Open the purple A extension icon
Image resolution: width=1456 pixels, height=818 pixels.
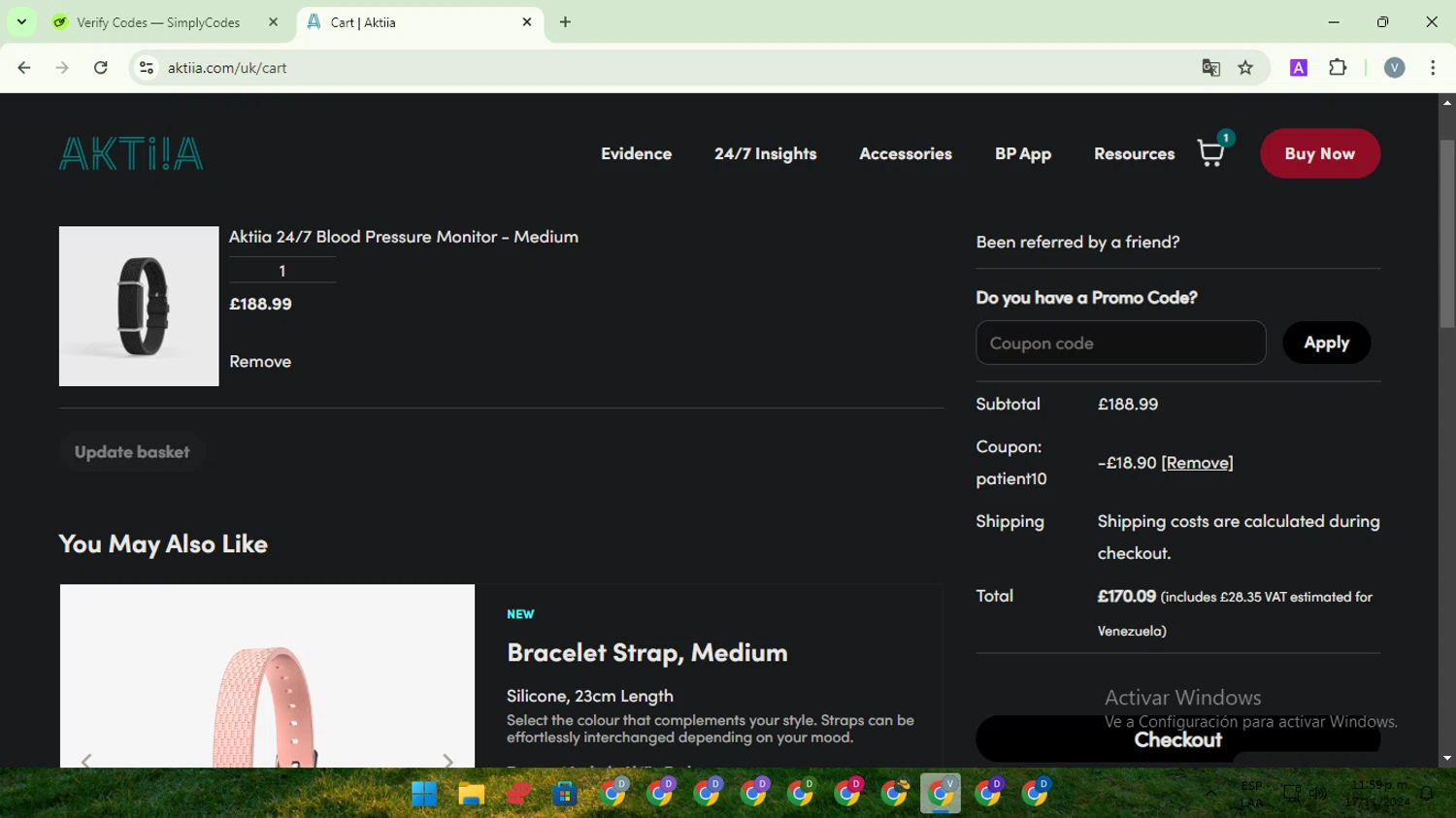(1299, 68)
